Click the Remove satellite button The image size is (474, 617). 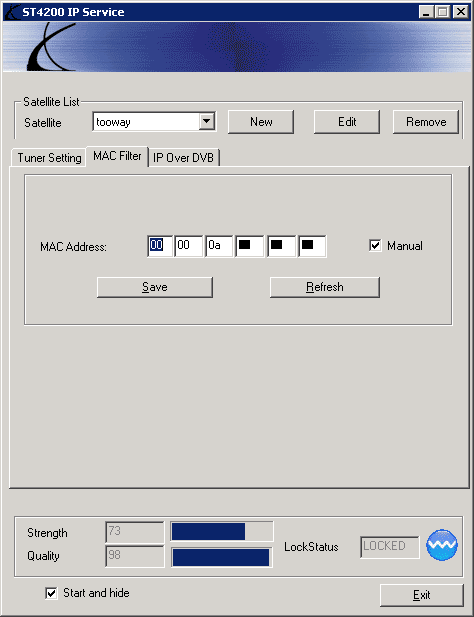(x=426, y=122)
